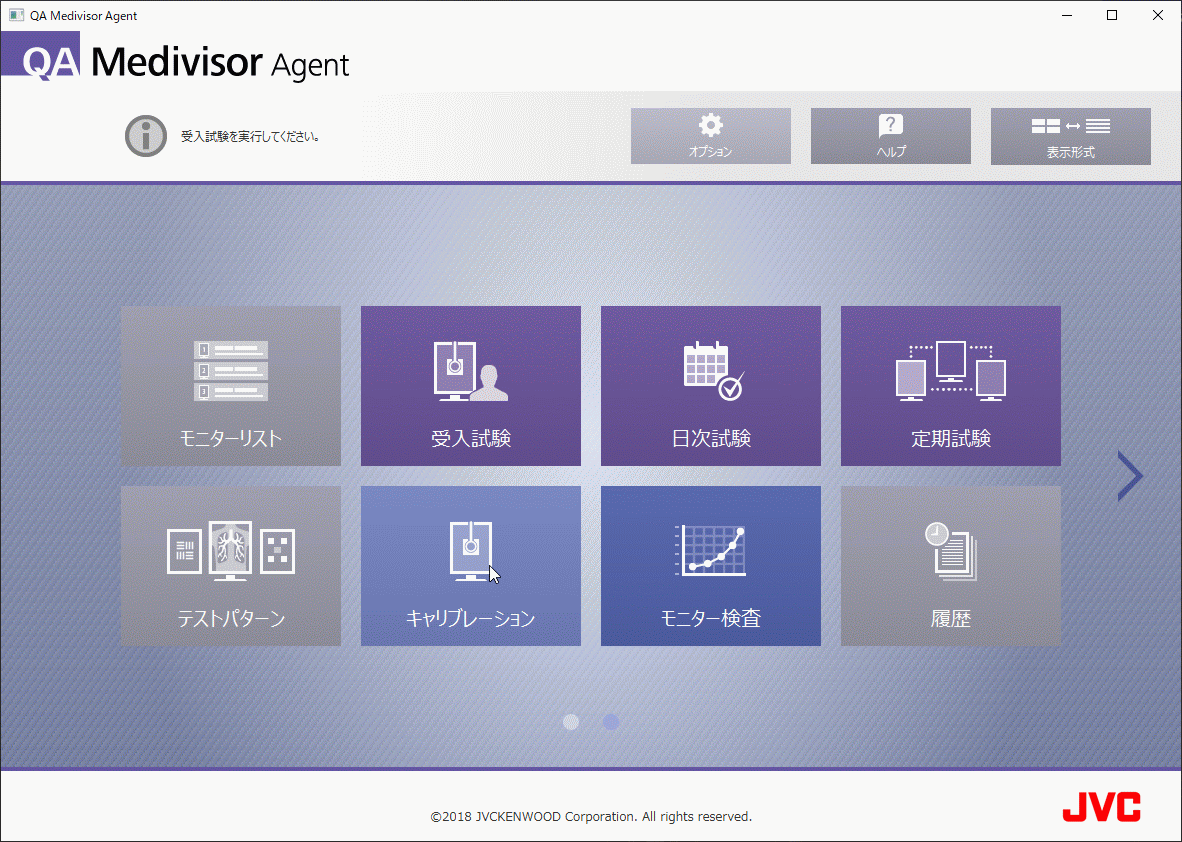
Task: Open ヘルプ help button
Action: (891, 136)
